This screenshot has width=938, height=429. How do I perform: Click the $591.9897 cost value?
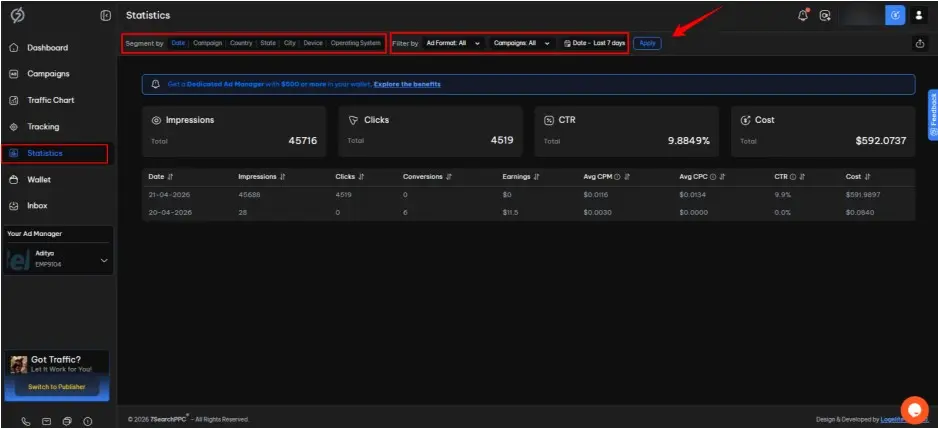(x=863, y=195)
